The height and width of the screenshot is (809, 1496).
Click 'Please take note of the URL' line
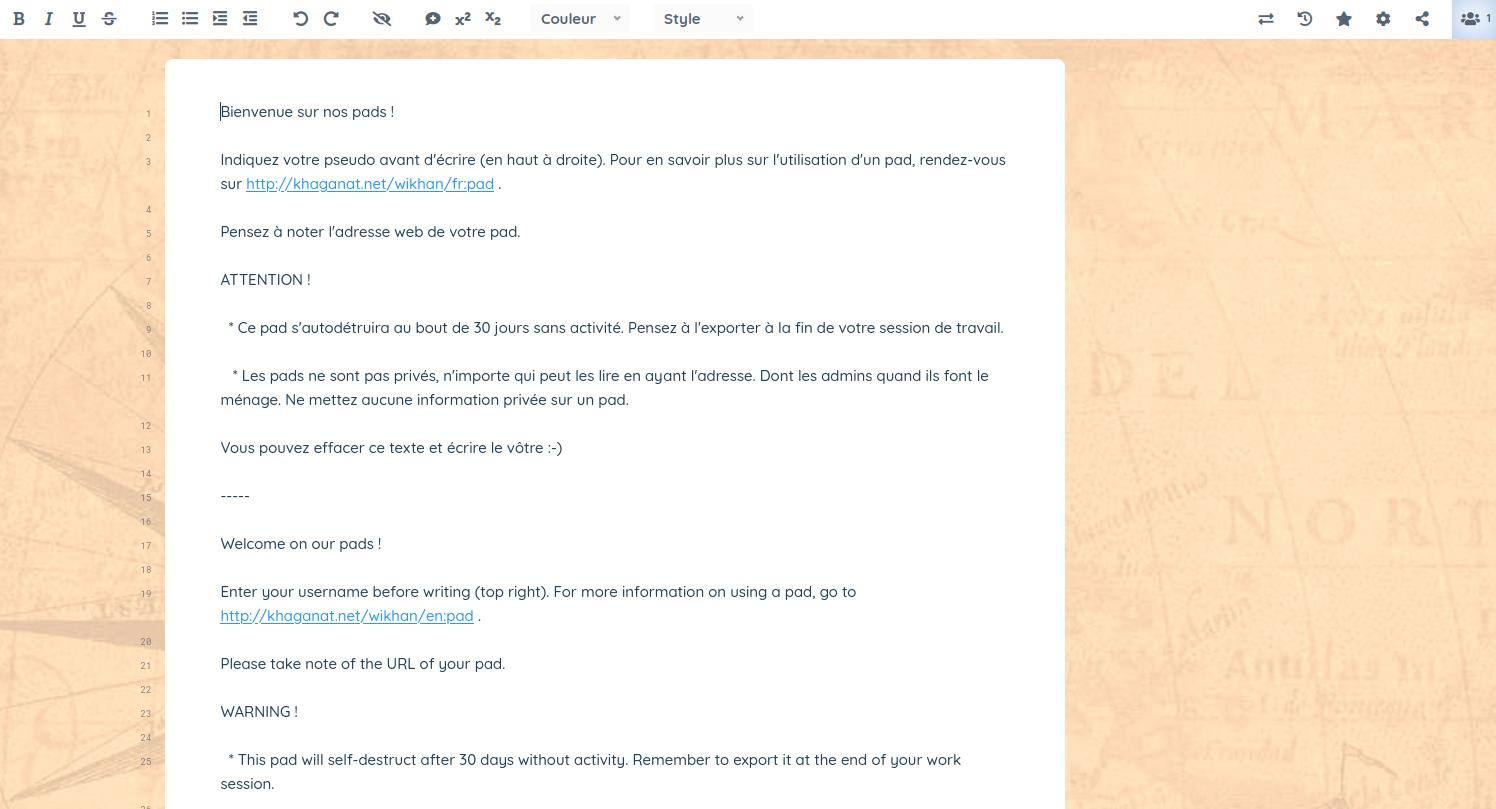click(363, 664)
